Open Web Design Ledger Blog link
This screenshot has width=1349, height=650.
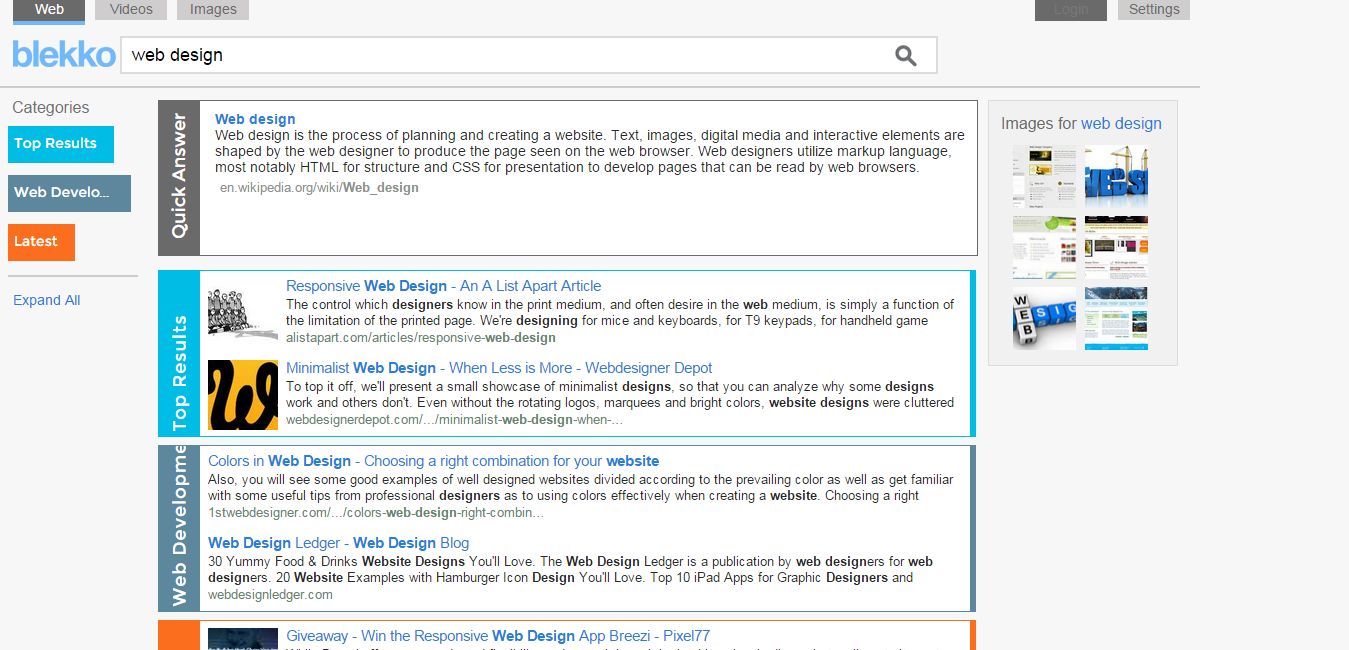pyautogui.click(x=338, y=543)
